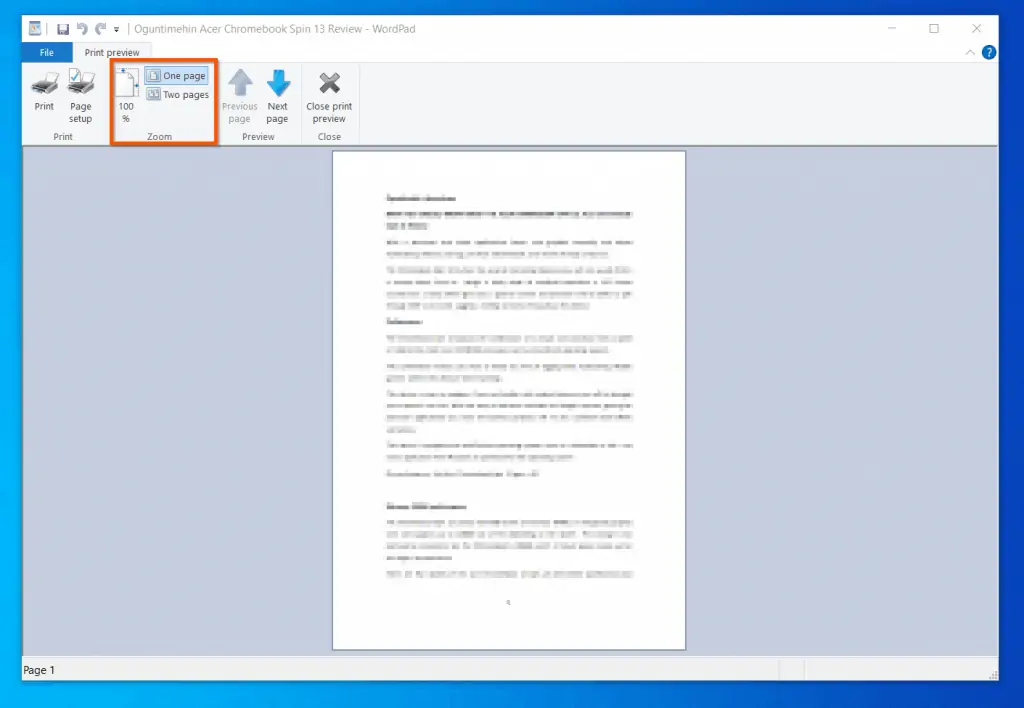The image size is (1024, 708).
Task: Select the Print preview tab
Action: [112, 52]
